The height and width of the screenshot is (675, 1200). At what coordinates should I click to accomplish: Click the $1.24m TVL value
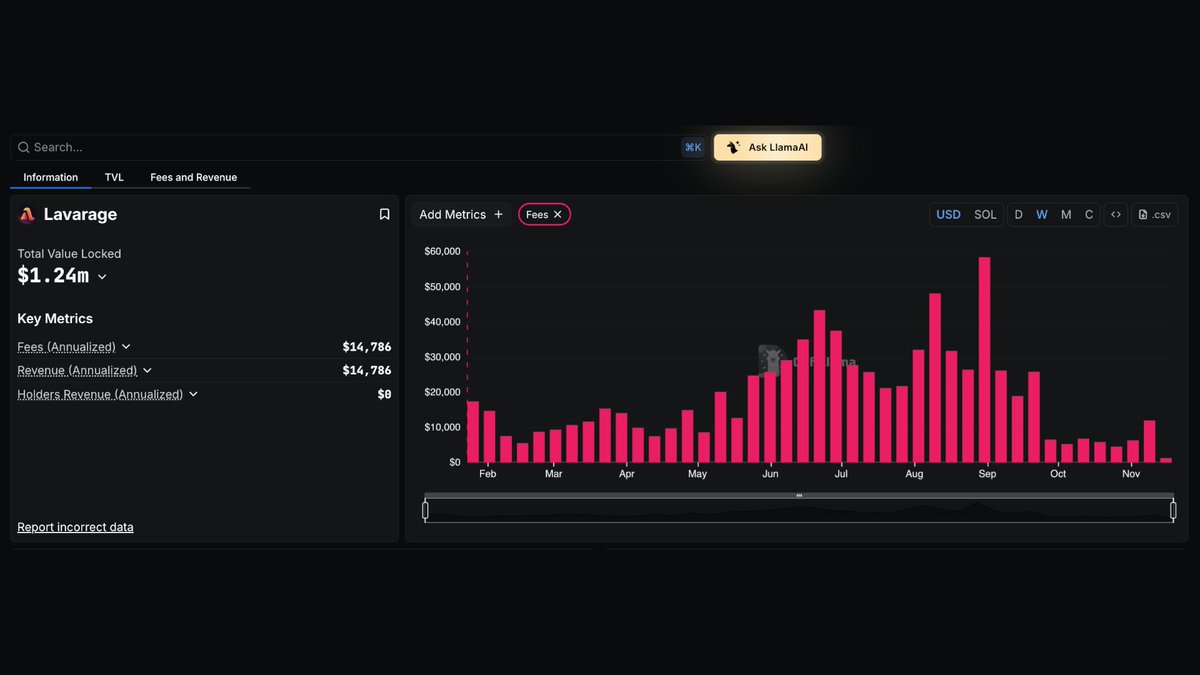53,276
